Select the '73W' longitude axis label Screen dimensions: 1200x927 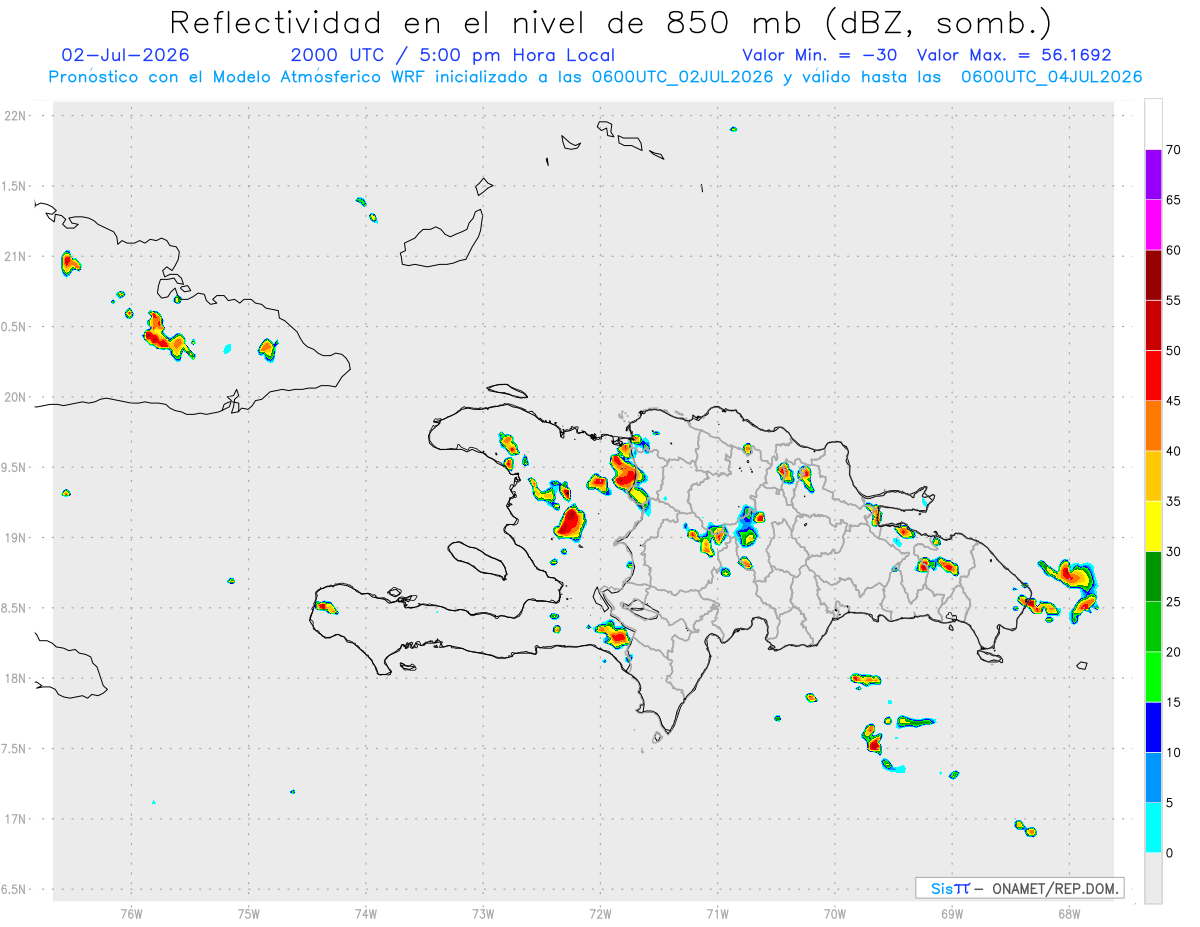pyautogui.click(x=483, y=913)
